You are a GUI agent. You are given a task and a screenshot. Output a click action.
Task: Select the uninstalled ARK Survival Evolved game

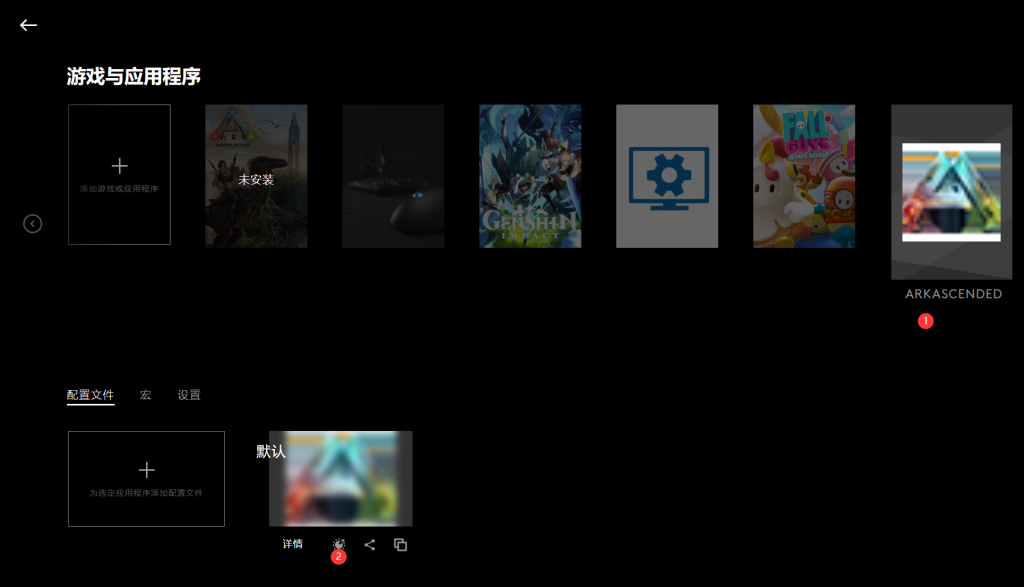pyautogui.click(x=256, y=176)
